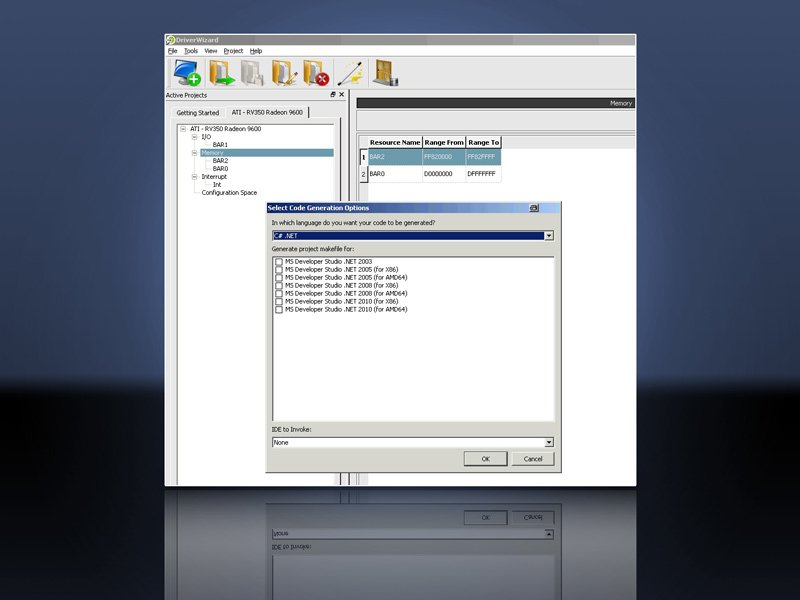Click the Range From column header
Screen dimensions: 800x600
pyautogui.click(x=444, y=142)
